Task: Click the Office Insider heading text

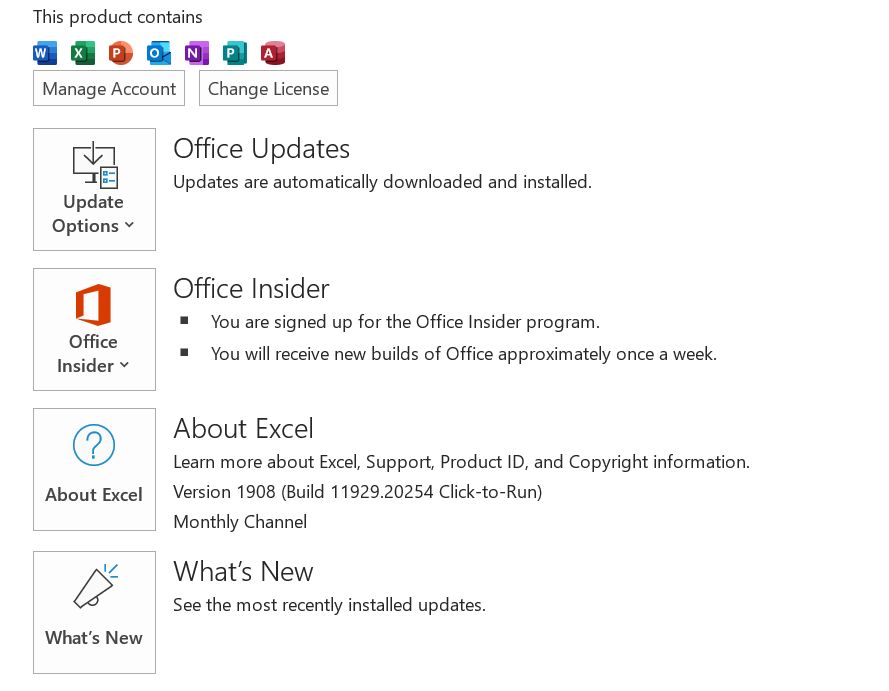Action: pos(251,289)
